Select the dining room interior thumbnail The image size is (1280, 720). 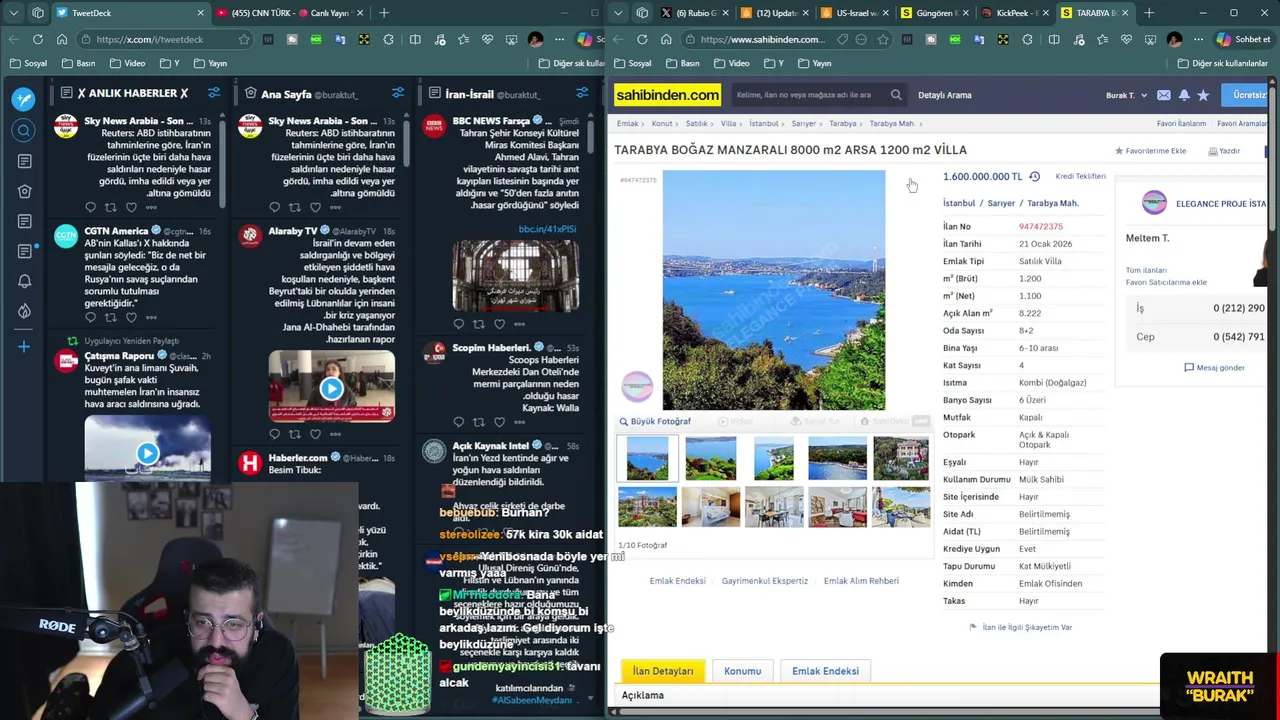click(x=774, y=507)
